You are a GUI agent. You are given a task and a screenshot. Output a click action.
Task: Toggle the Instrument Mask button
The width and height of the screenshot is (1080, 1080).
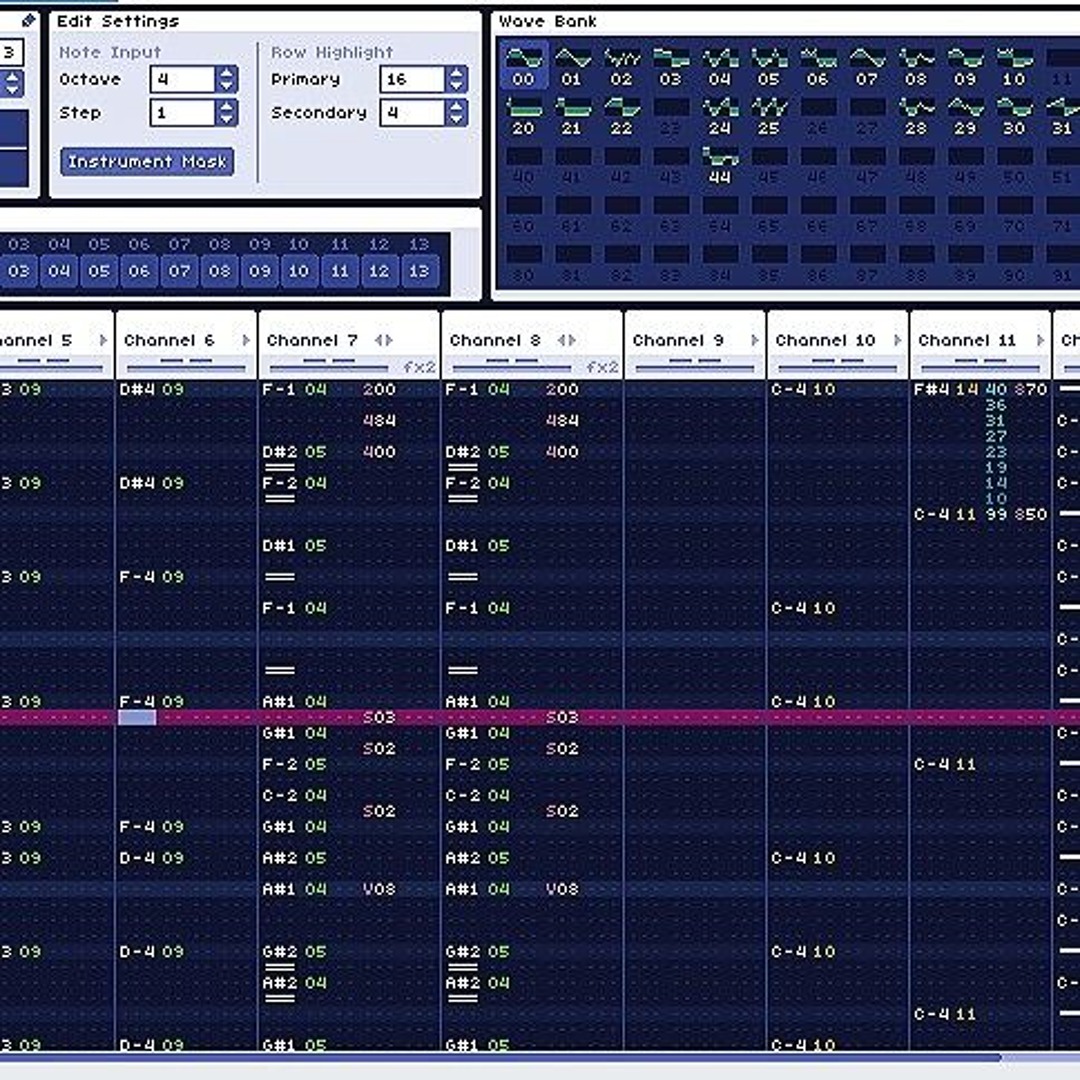147,162
